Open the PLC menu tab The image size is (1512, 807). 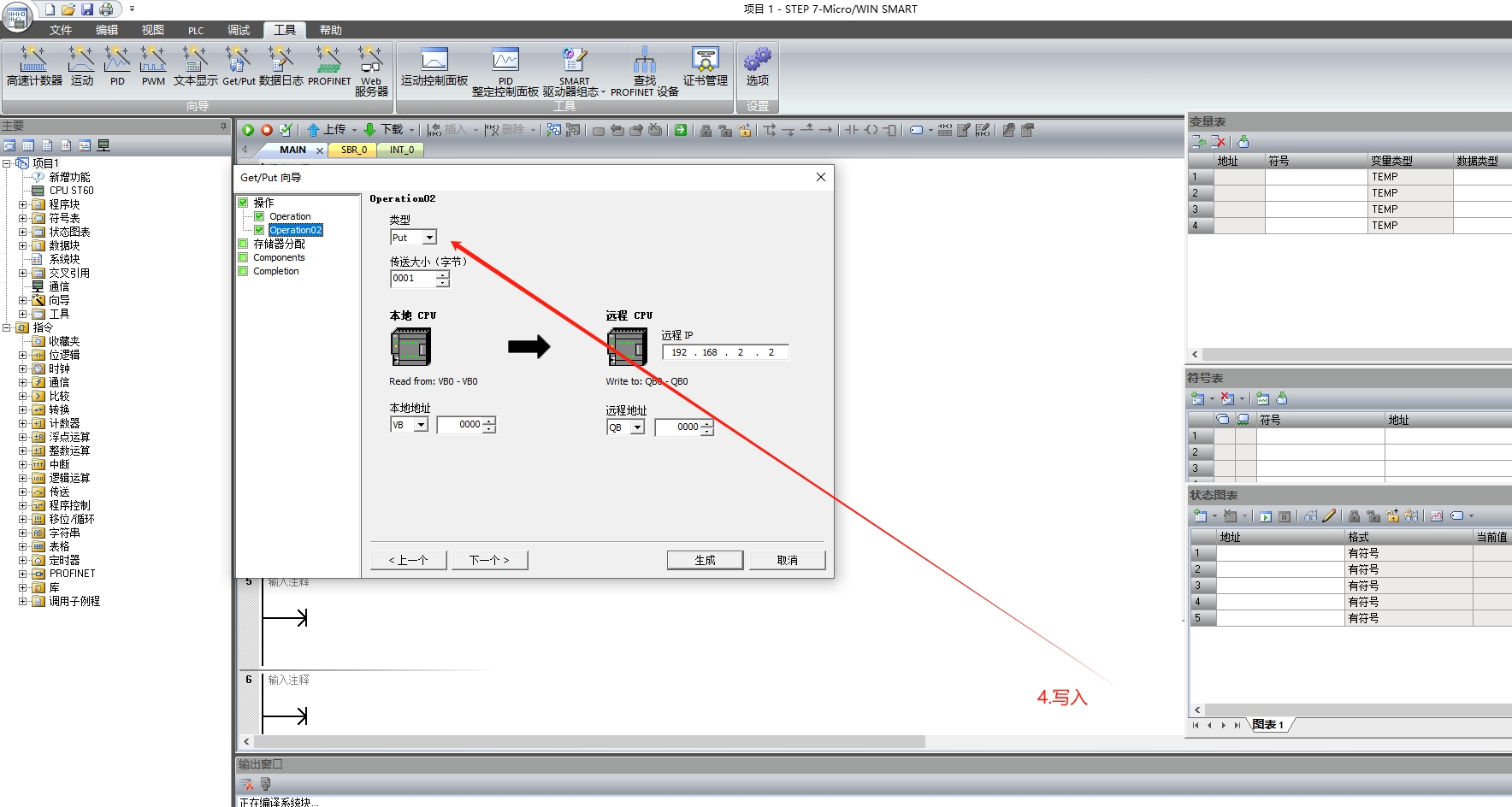(196, 30)
